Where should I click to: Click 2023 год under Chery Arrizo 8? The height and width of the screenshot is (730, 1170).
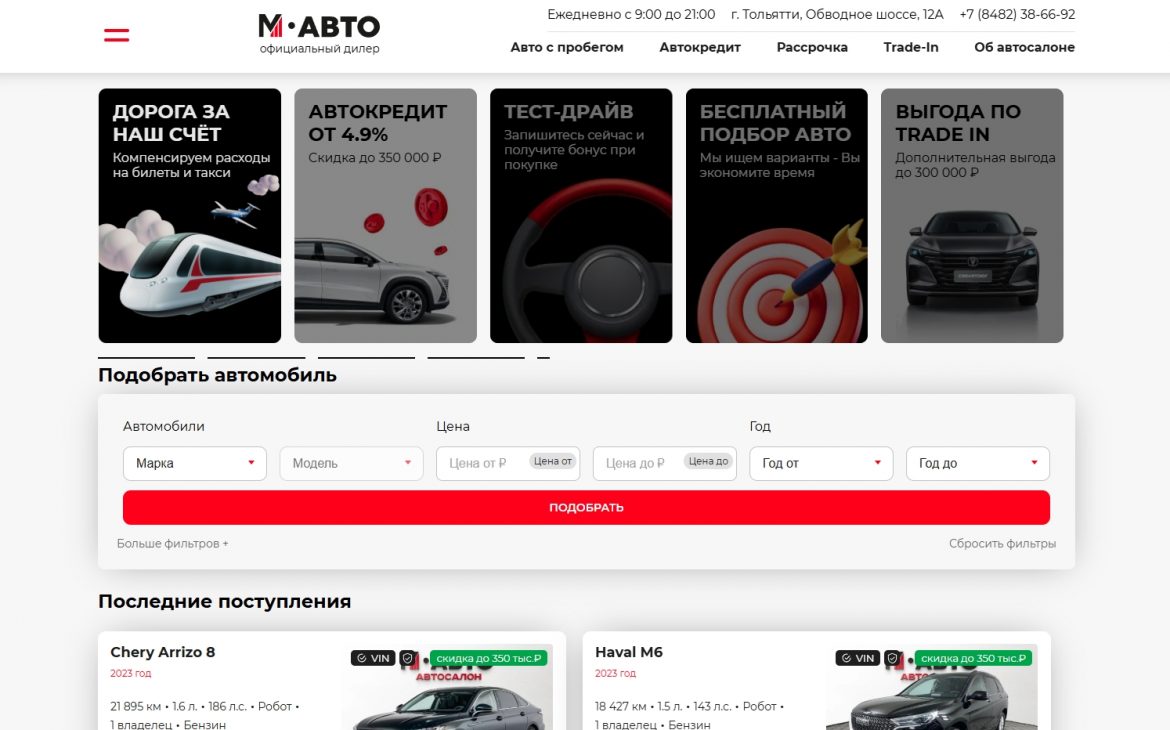131,673
